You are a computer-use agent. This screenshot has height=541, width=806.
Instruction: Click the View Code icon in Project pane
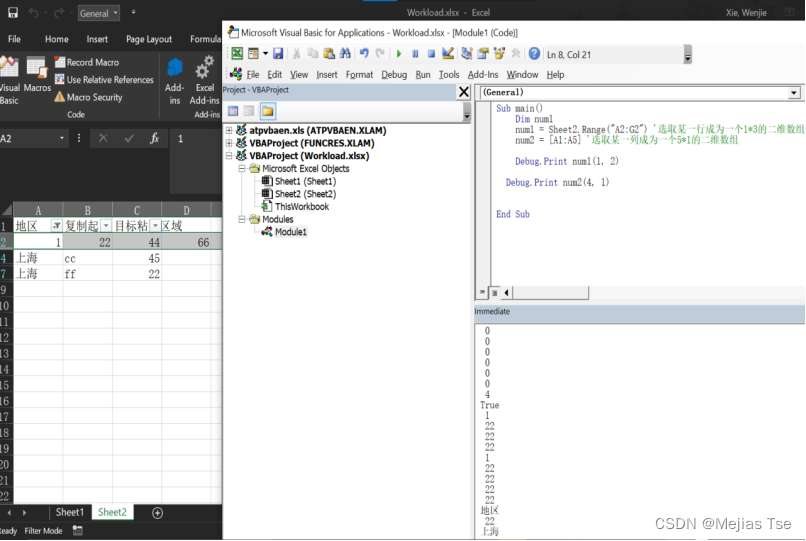click(233, 111)
